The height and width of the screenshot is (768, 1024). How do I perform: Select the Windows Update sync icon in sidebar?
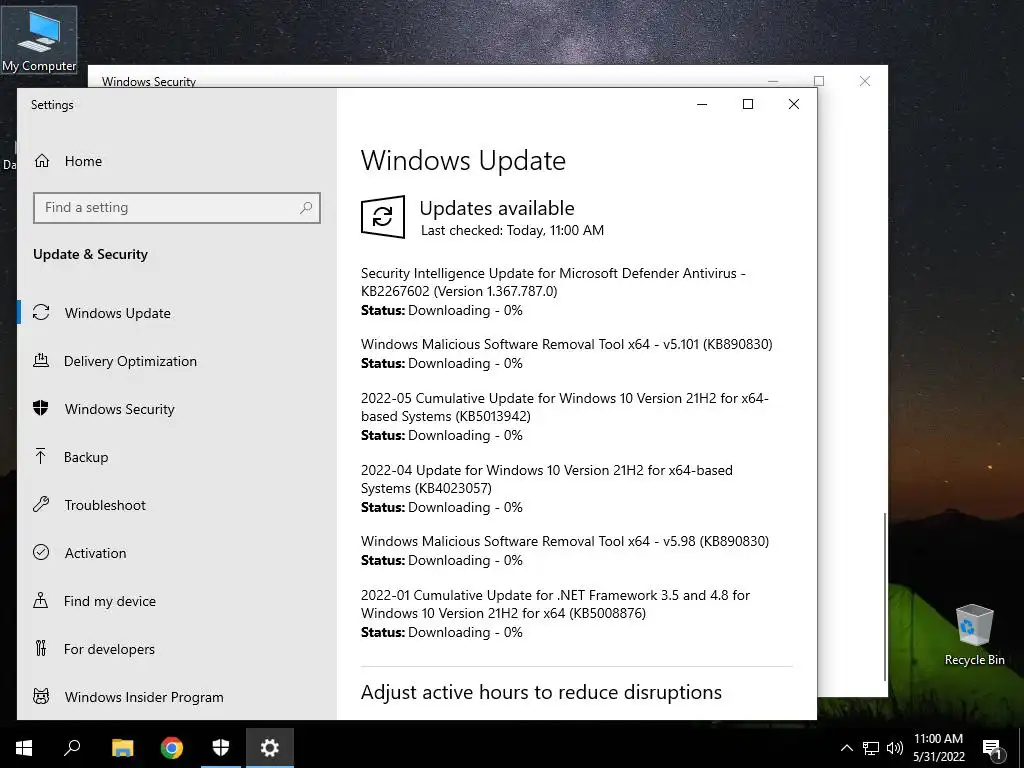(41, 313)
